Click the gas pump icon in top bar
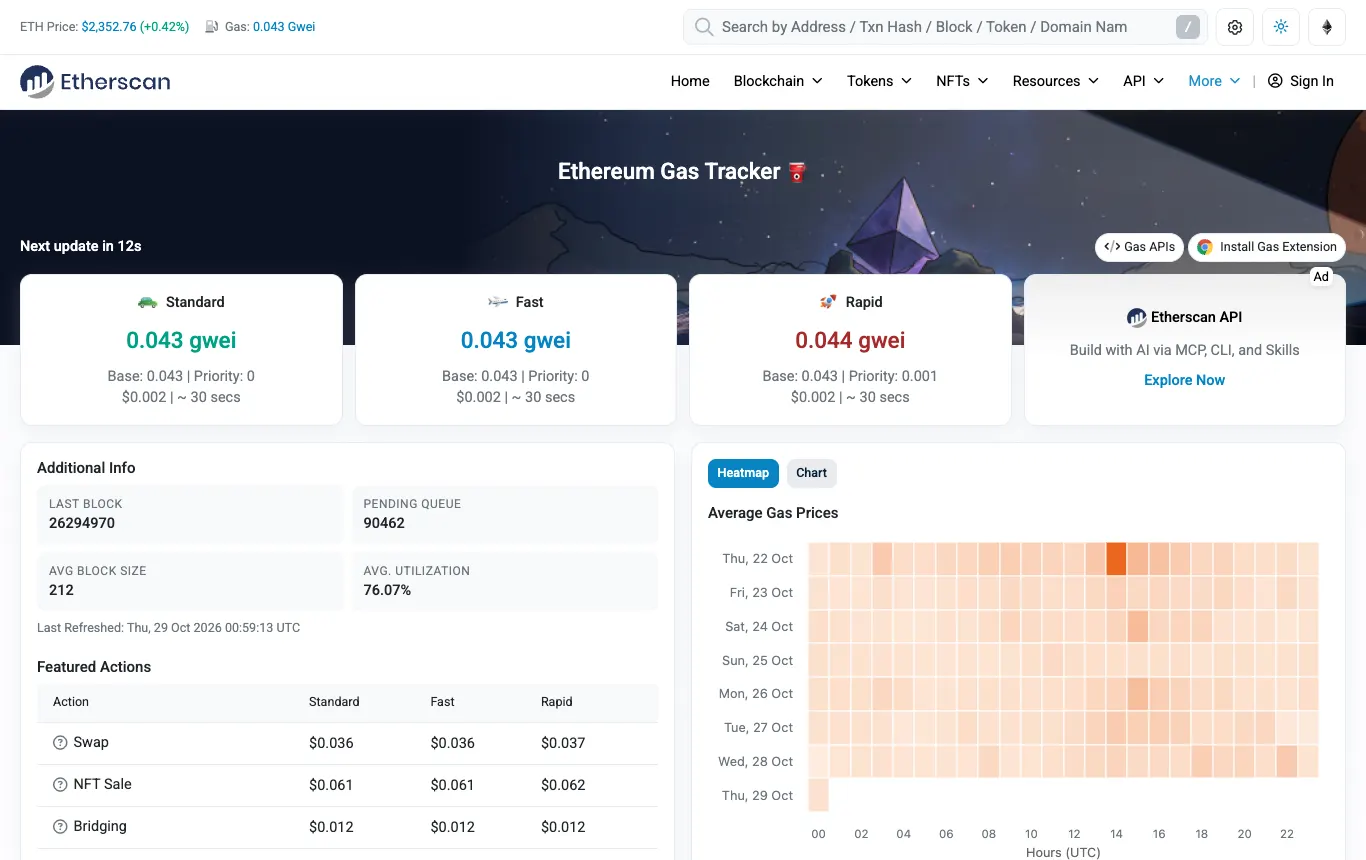The width and height of the screenshot is (1366, 860). click(212, 27)
